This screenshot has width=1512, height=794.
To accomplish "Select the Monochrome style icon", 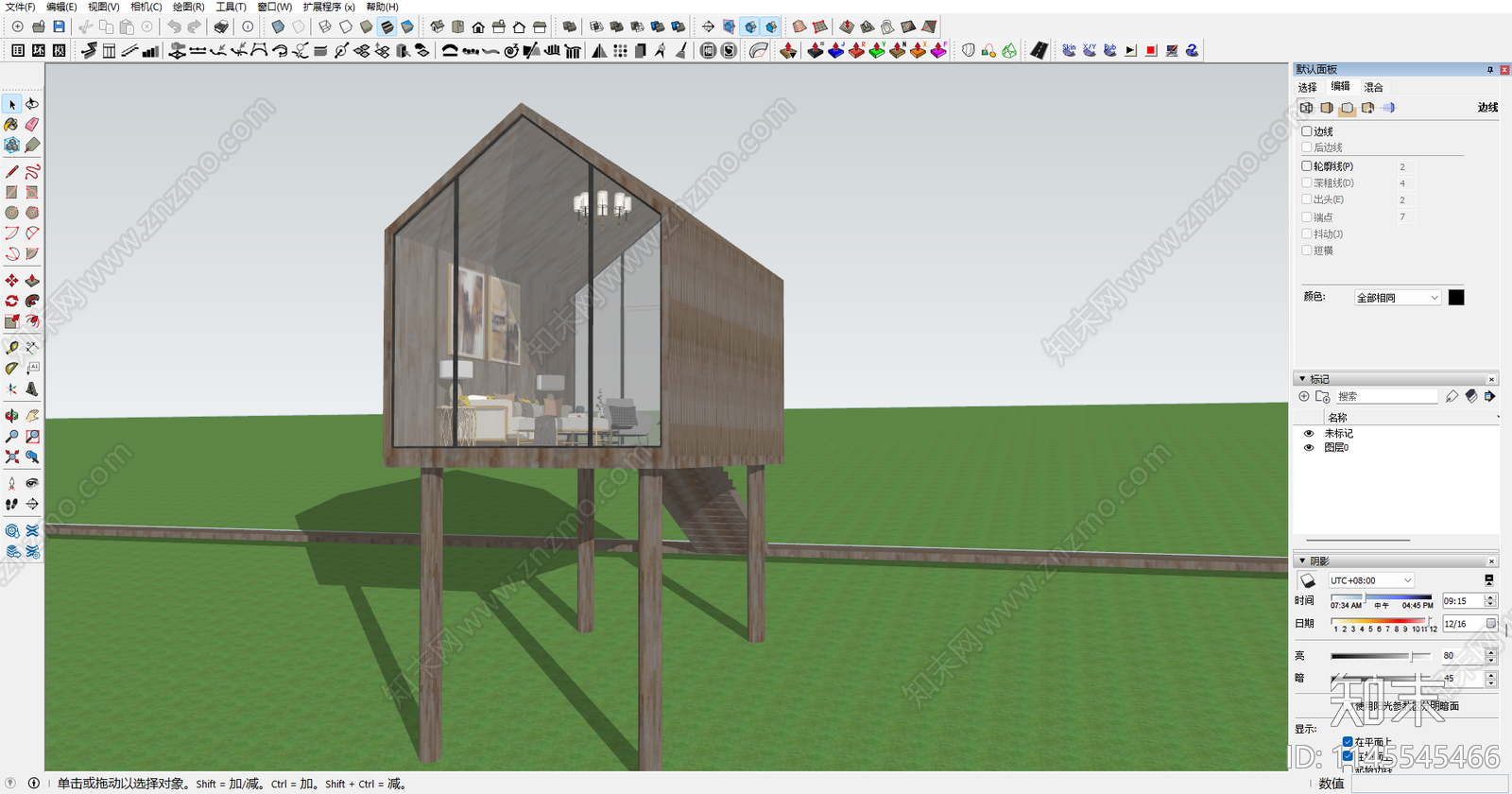I will (407, 26).
